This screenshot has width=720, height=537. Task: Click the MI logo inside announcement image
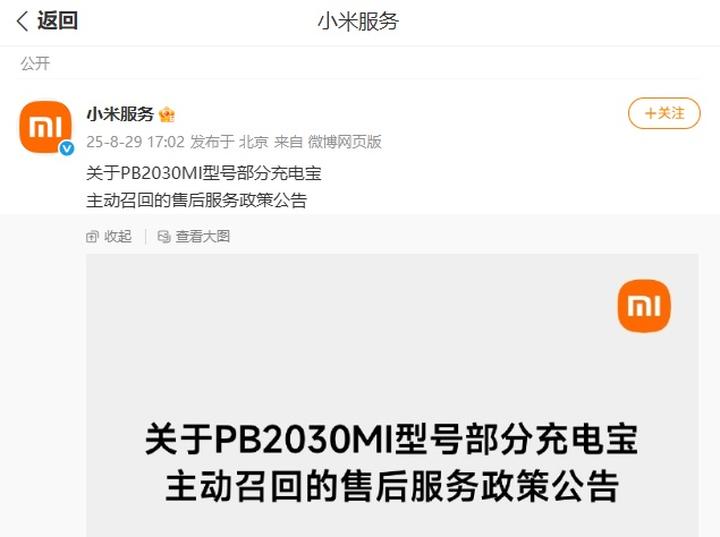pyautogui.click(x=644, y=306)
